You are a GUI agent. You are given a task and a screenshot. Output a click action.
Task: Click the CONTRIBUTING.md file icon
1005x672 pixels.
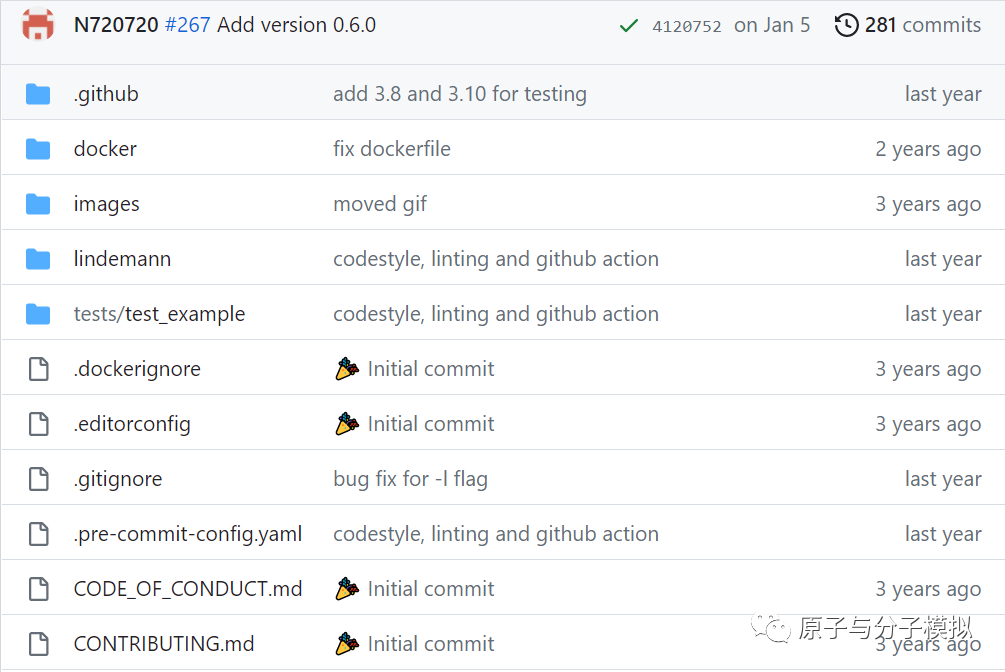point(38,644)
